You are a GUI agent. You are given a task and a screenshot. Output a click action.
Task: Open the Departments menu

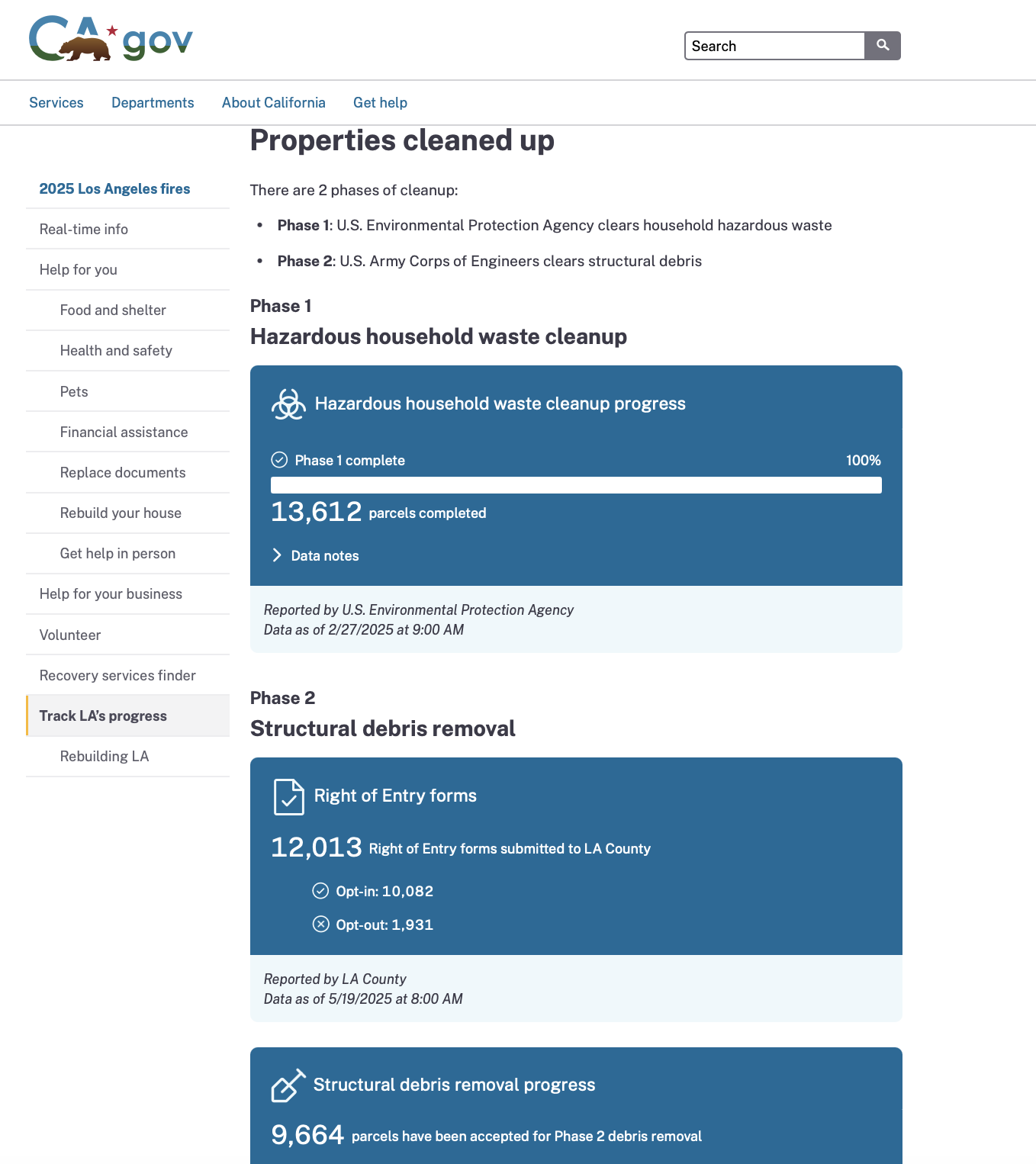(153, 103)
